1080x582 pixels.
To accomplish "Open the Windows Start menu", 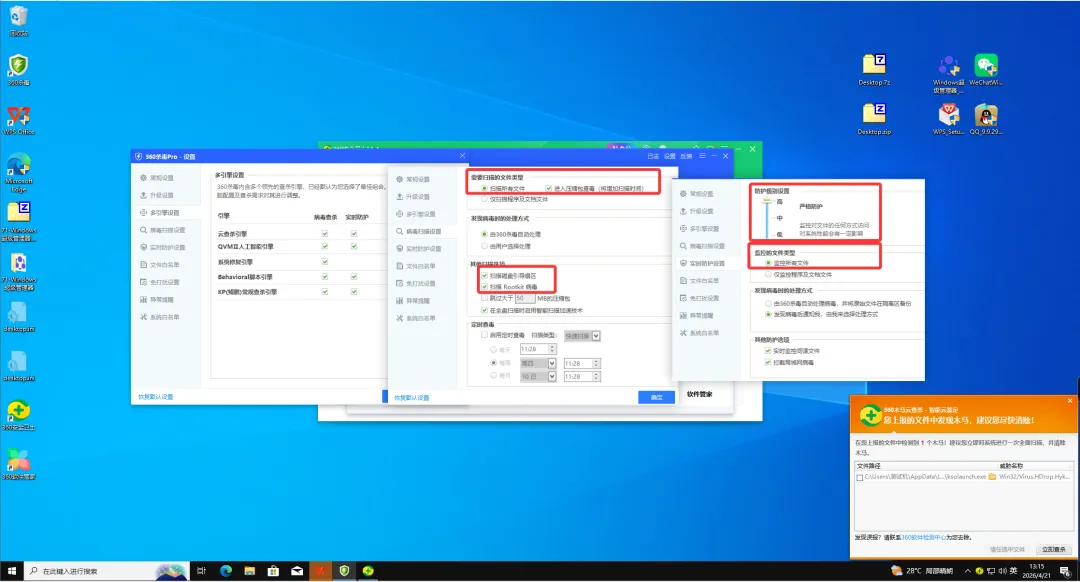I will pyautogui.click(x=11, y=571).
